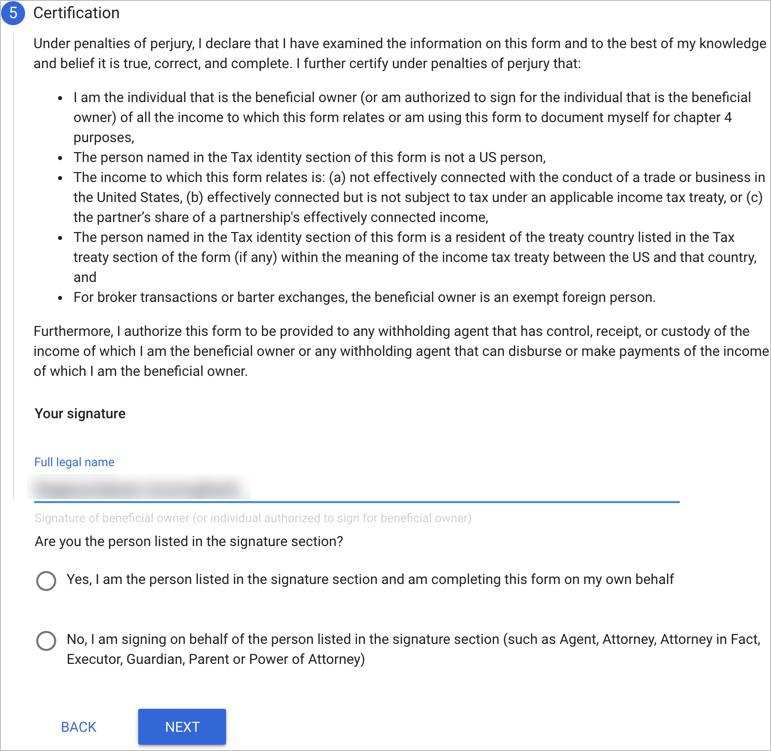The height and width of the screenshot is (751, 771).
Task: Click the bullet about chapter 4 purposes
Action: (410, 118)
